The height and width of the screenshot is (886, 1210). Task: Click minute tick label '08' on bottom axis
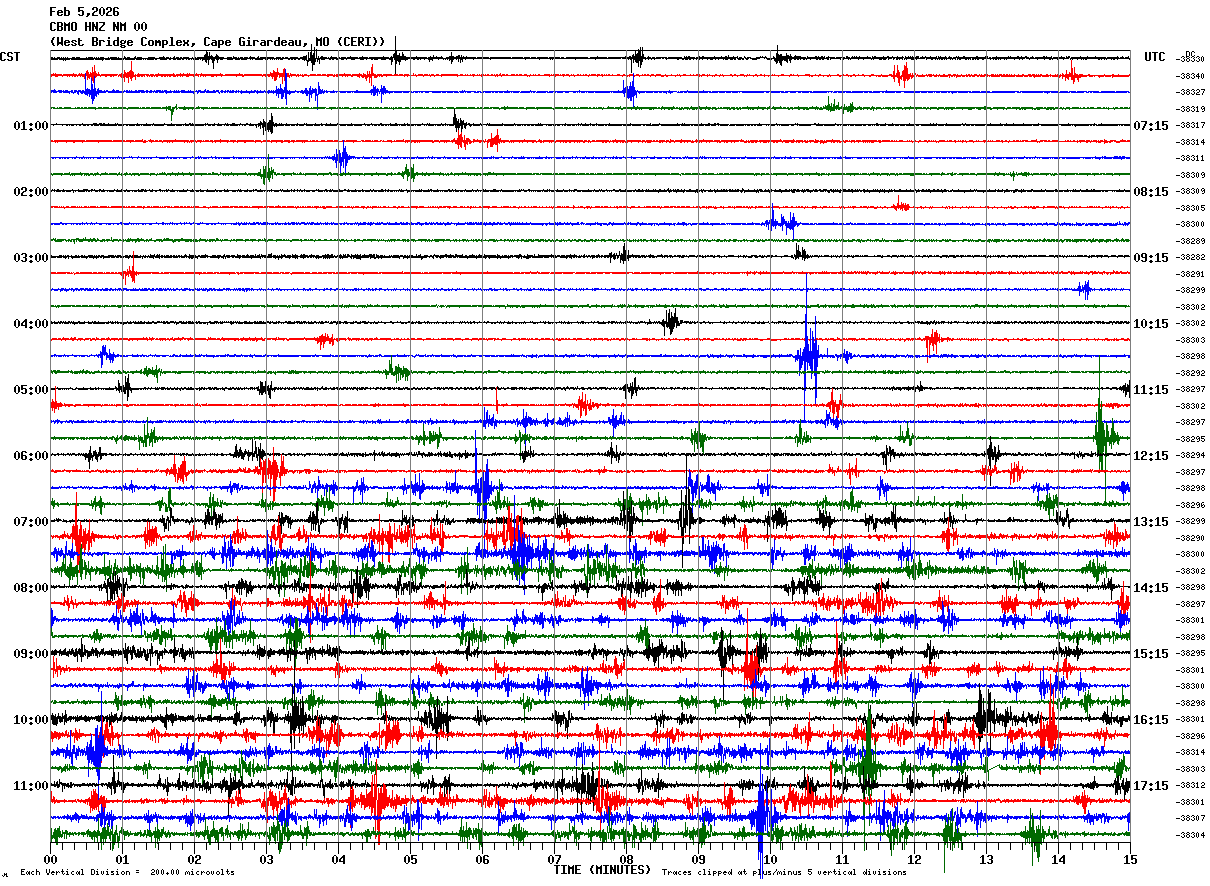click(x=626, y=859)
